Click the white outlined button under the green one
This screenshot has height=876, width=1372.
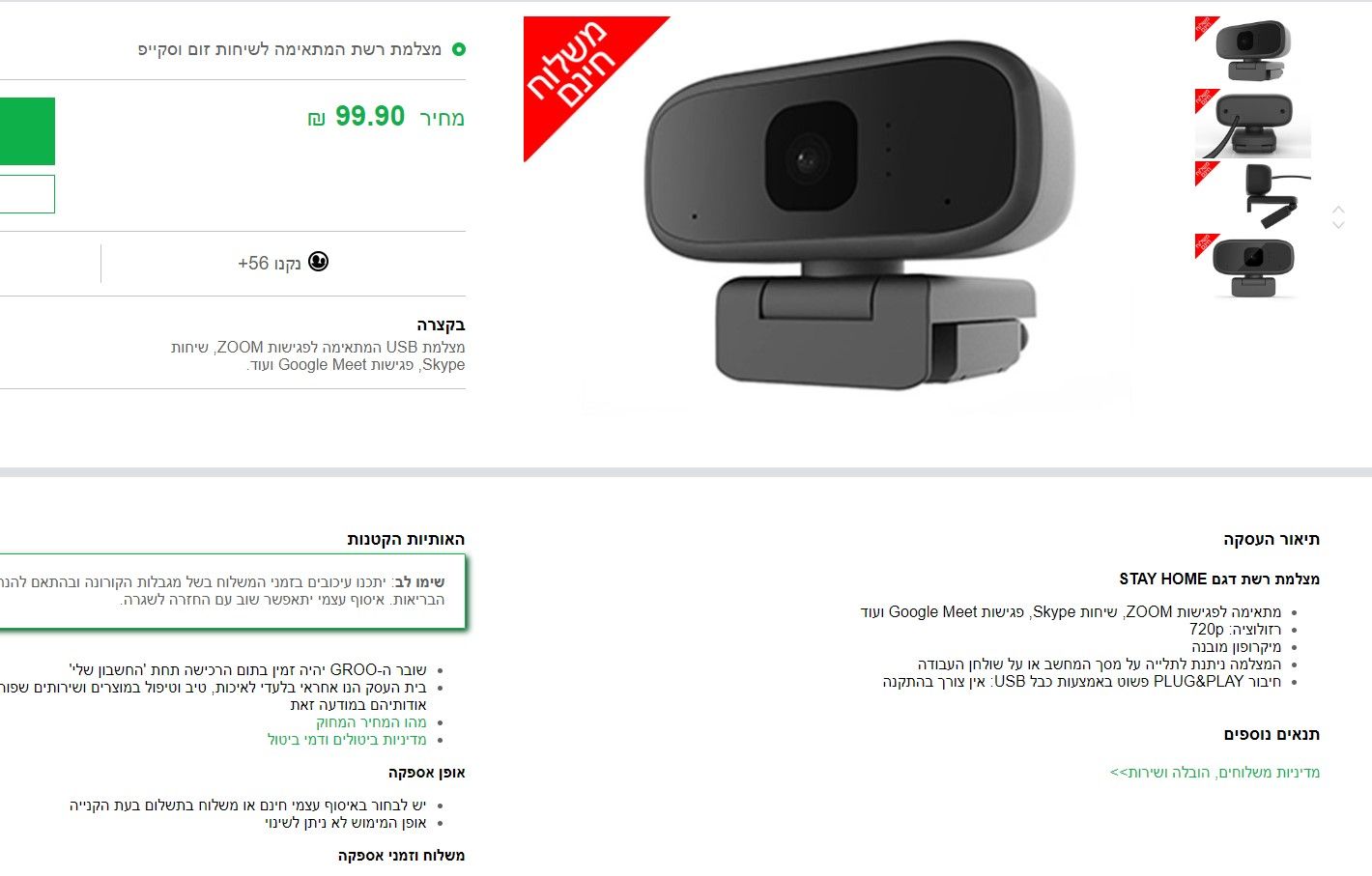pos(27,194)
